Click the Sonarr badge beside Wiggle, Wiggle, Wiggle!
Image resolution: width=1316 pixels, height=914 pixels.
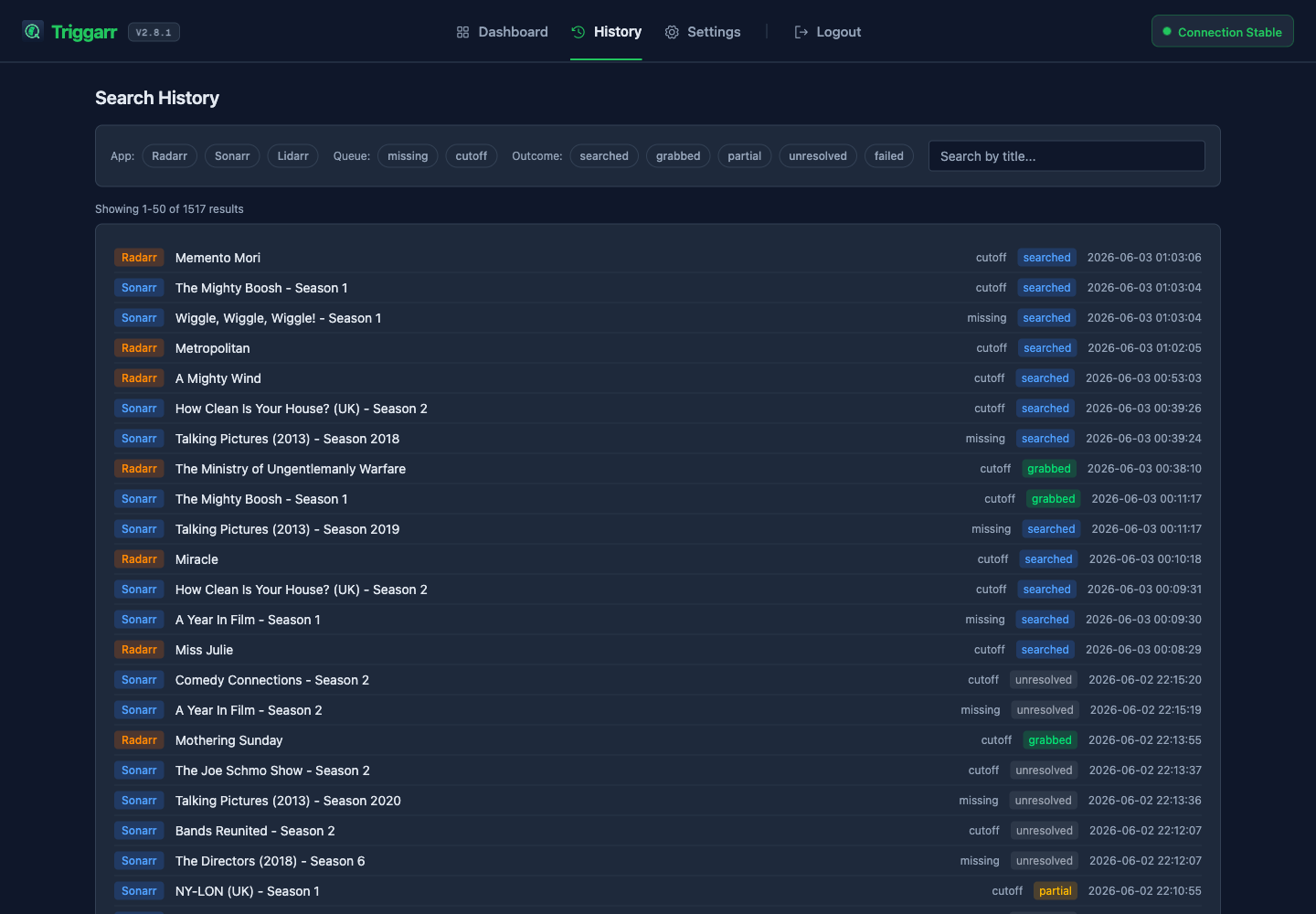point(139,318)
